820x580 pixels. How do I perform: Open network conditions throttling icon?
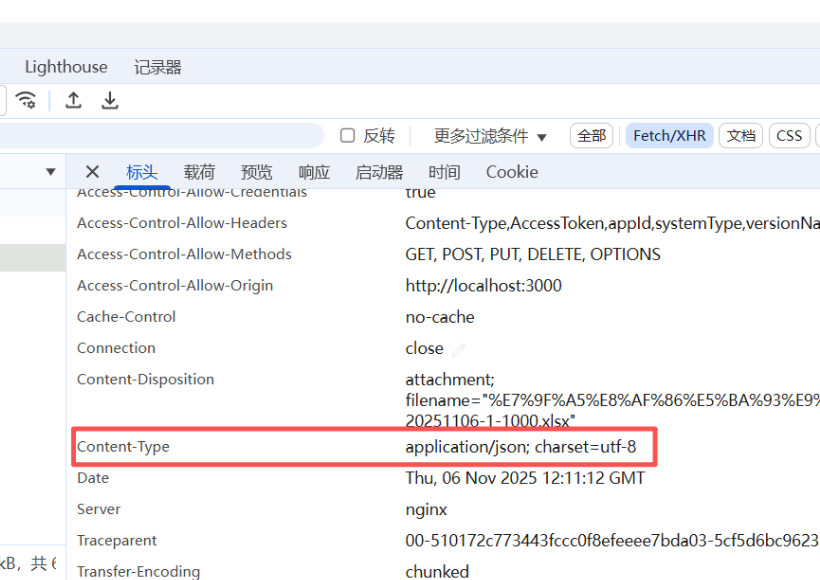point(26,99)
